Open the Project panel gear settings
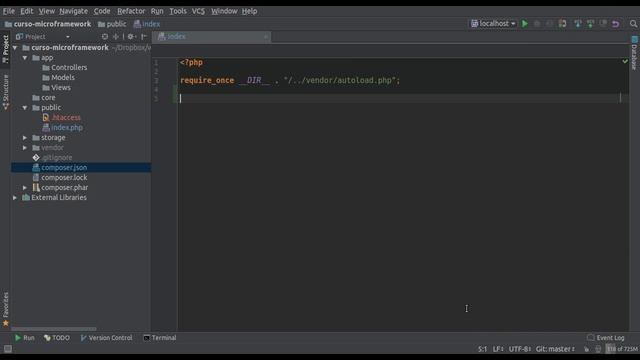Image resolution: width=640 pixels, height=360 pixels. [131, 37]
